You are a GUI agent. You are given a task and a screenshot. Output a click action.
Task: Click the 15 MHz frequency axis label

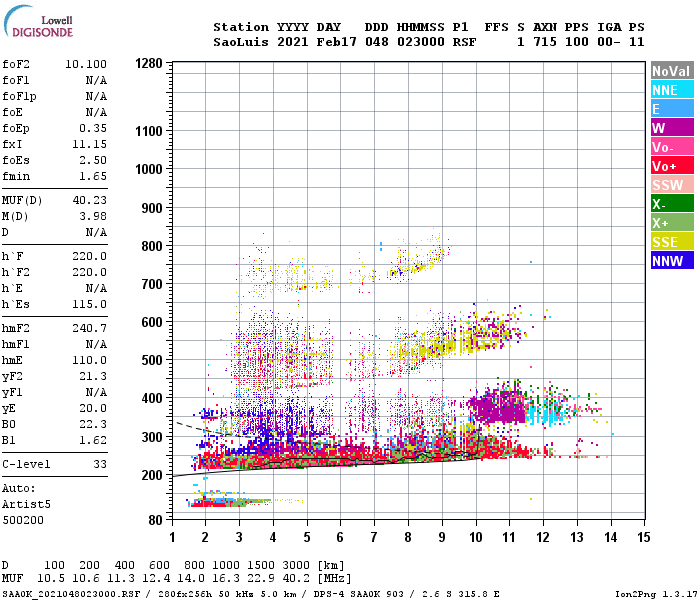(644, 537)
